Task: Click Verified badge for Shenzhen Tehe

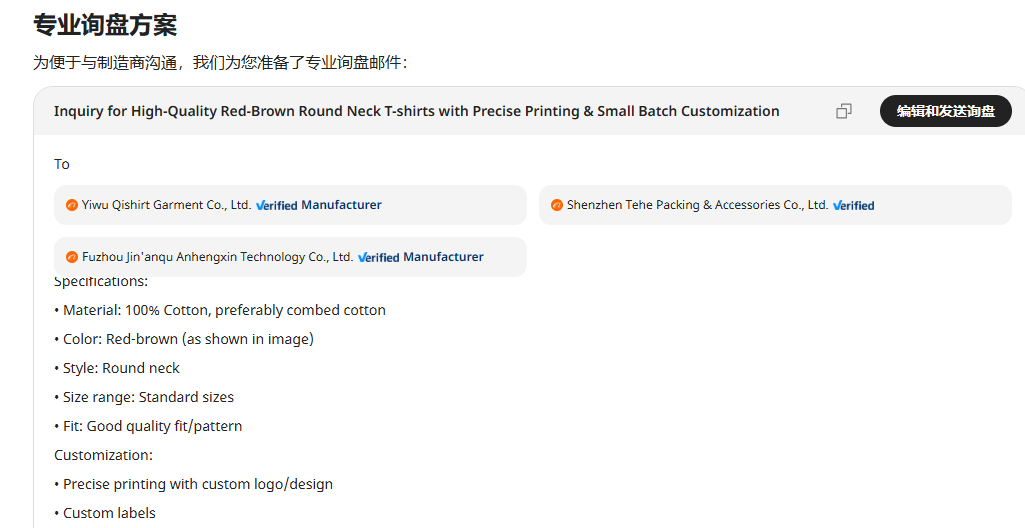Action: click(853, 205)
